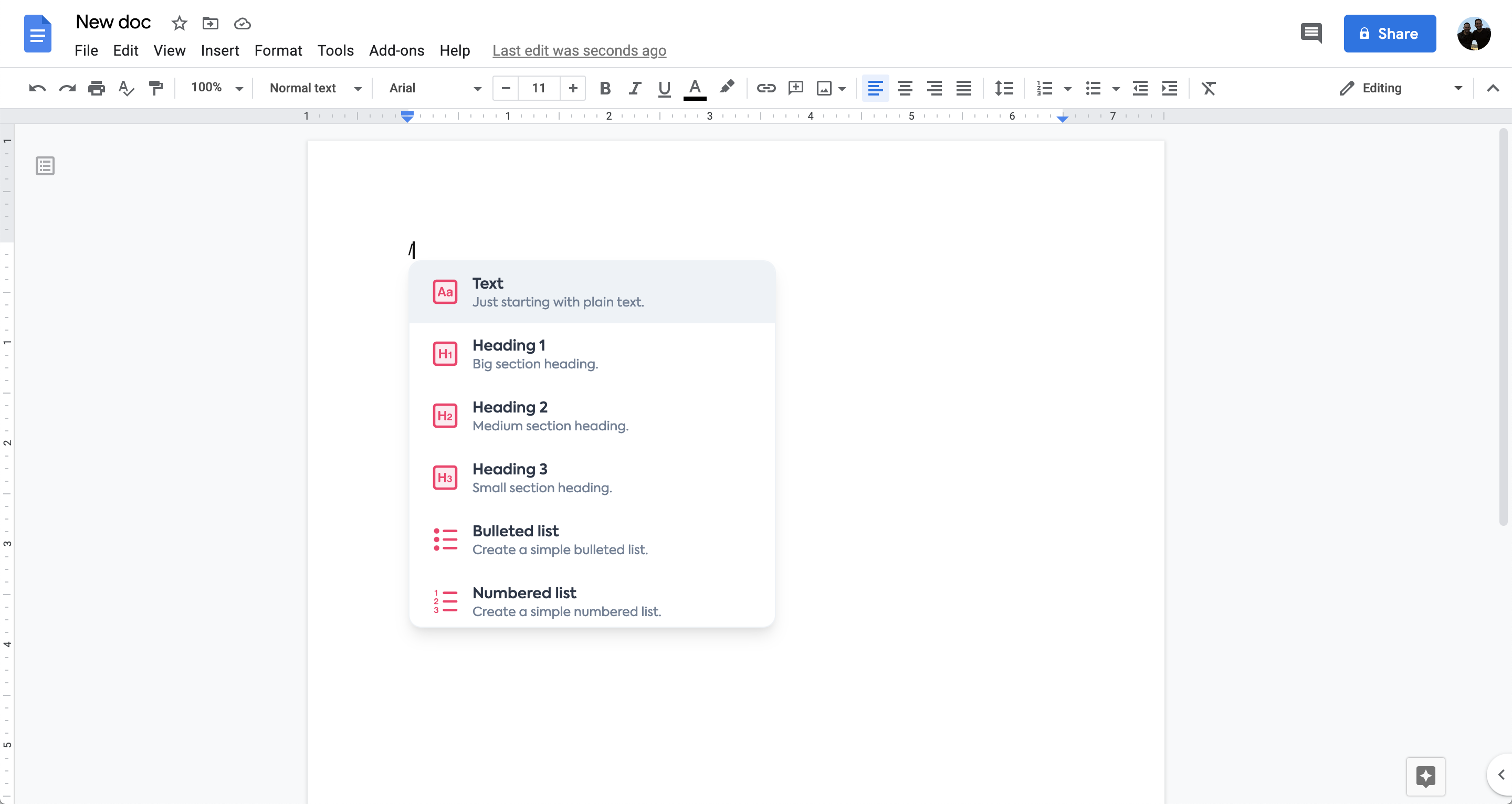Open the Tools menu
This screenshot has height=804, width=1512.
pos(336,51)
